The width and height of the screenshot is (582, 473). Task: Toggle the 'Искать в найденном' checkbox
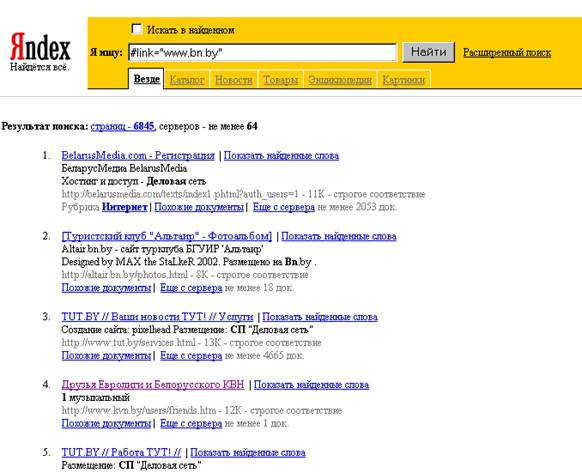click(x=137, y=29)
